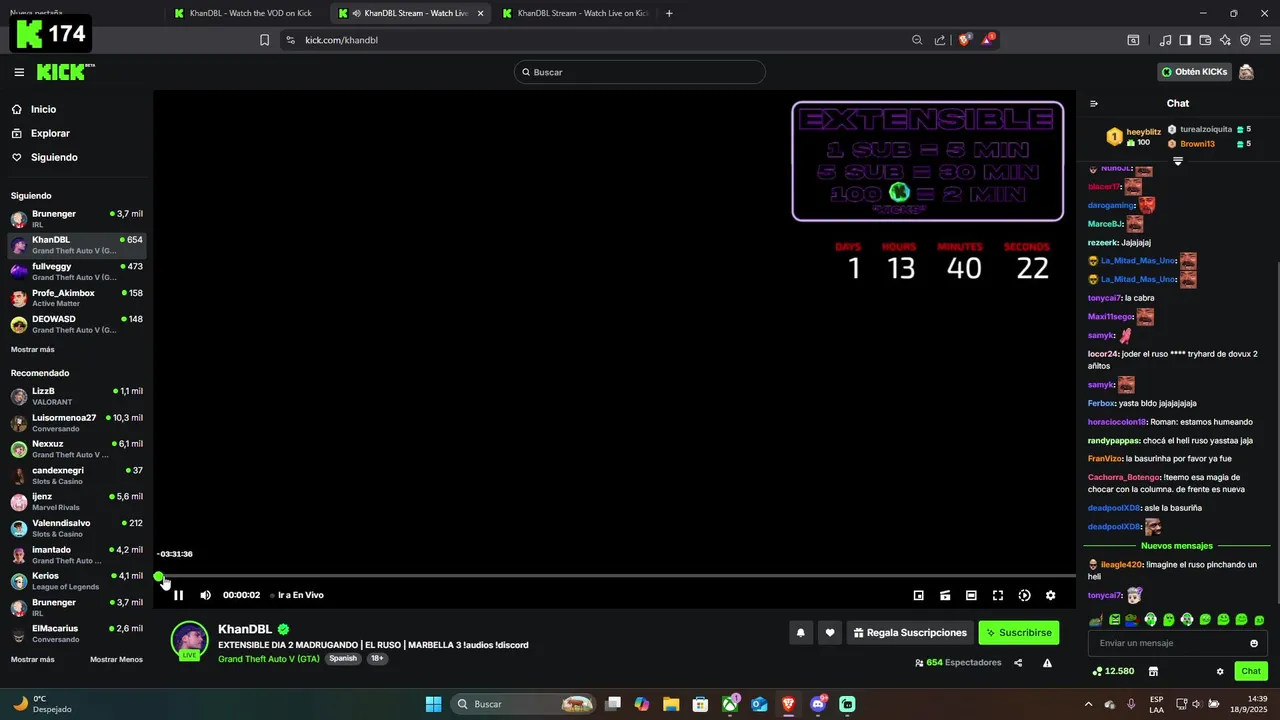Image resolution: width=1280 pixels, height=720 pixels.
Task: Share the stream via share icon
Action: tap(1018, 662)
